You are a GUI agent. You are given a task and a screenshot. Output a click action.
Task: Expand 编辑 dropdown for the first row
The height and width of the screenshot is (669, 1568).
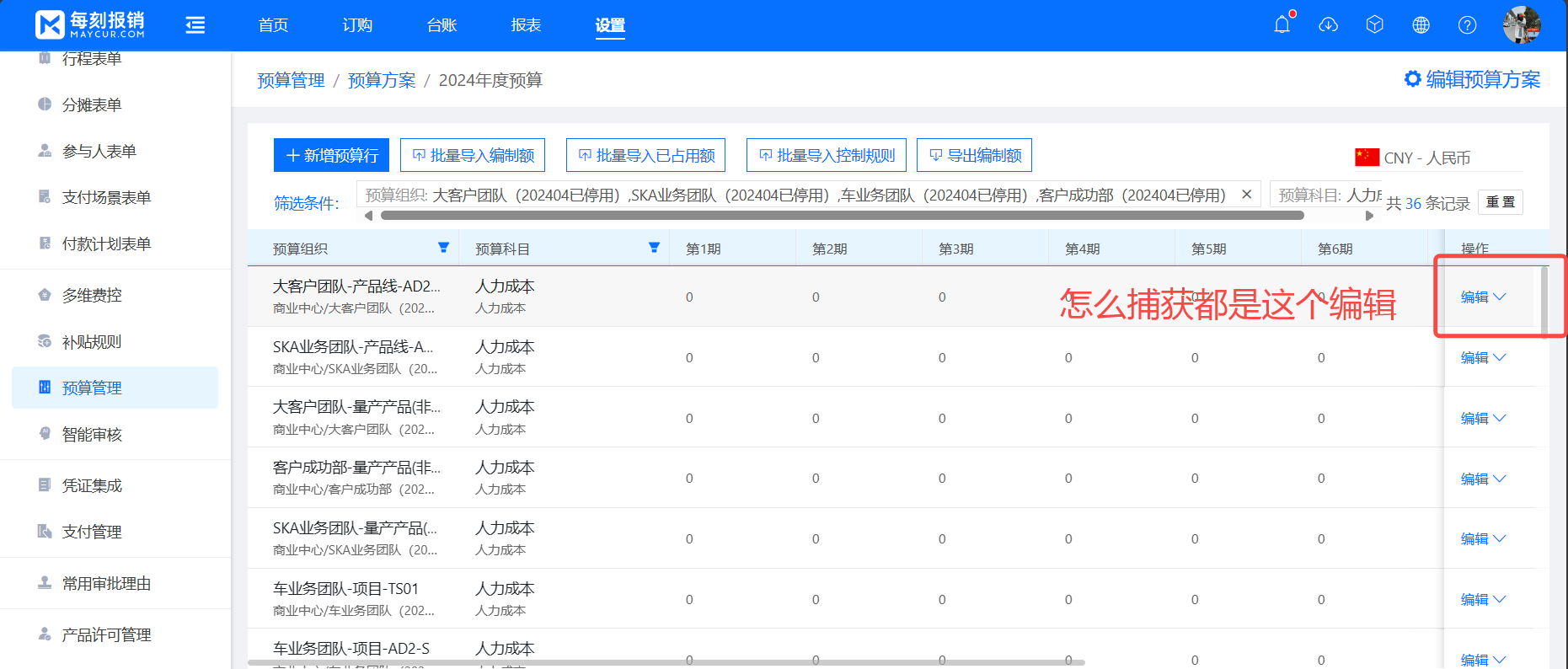tap(1499, 297)
